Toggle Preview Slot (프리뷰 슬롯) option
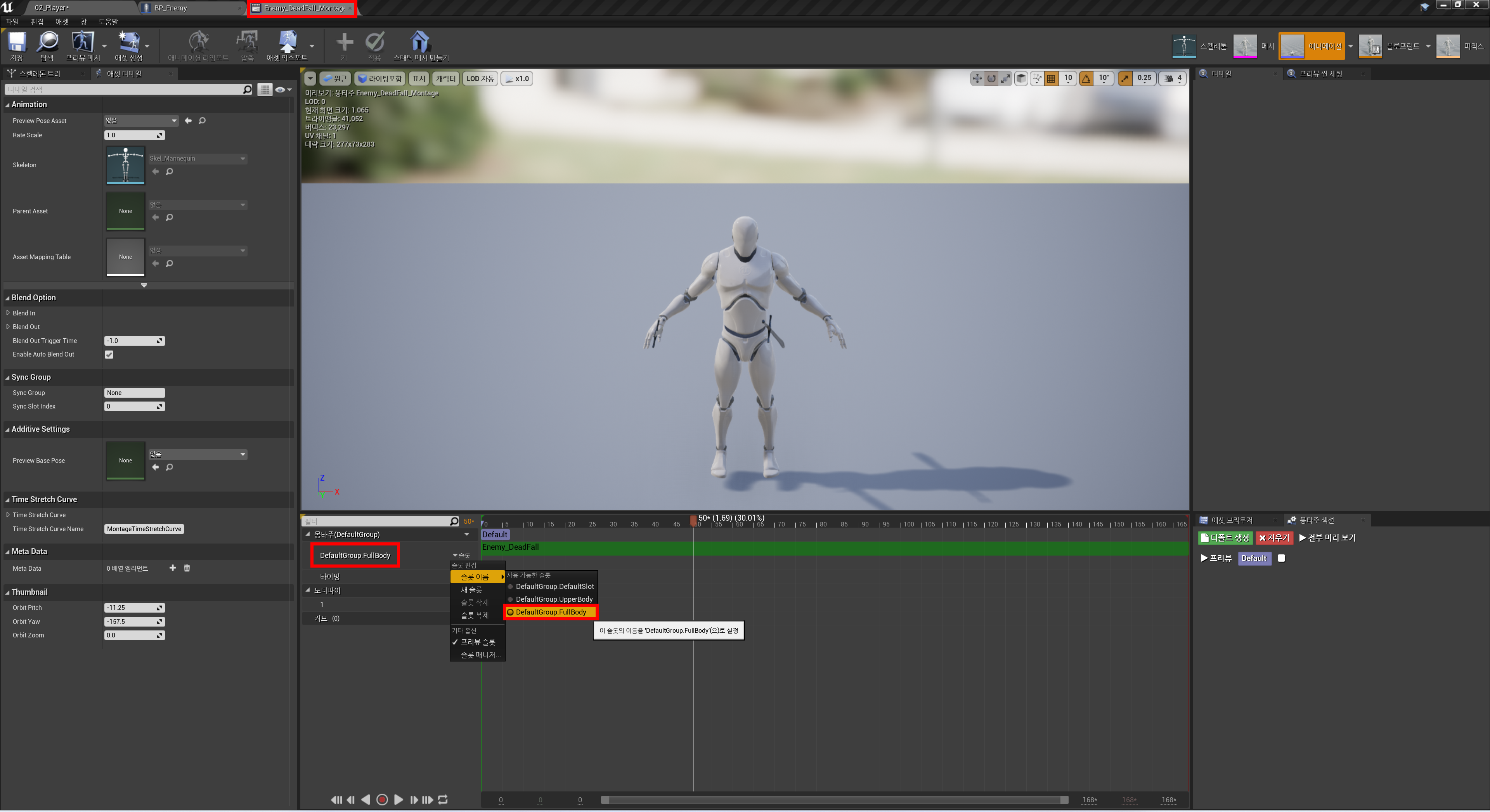This screenshot has height=812, width=1490. click(x=477, y=642)
